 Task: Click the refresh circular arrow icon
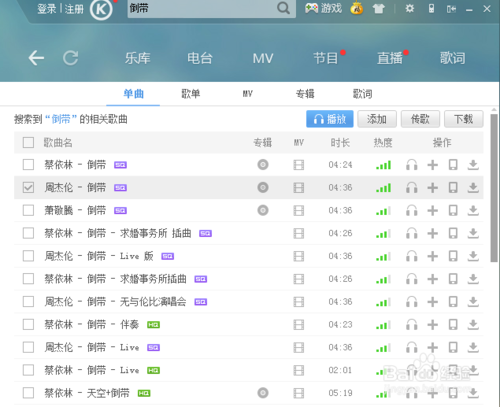[x=71, y=58]
